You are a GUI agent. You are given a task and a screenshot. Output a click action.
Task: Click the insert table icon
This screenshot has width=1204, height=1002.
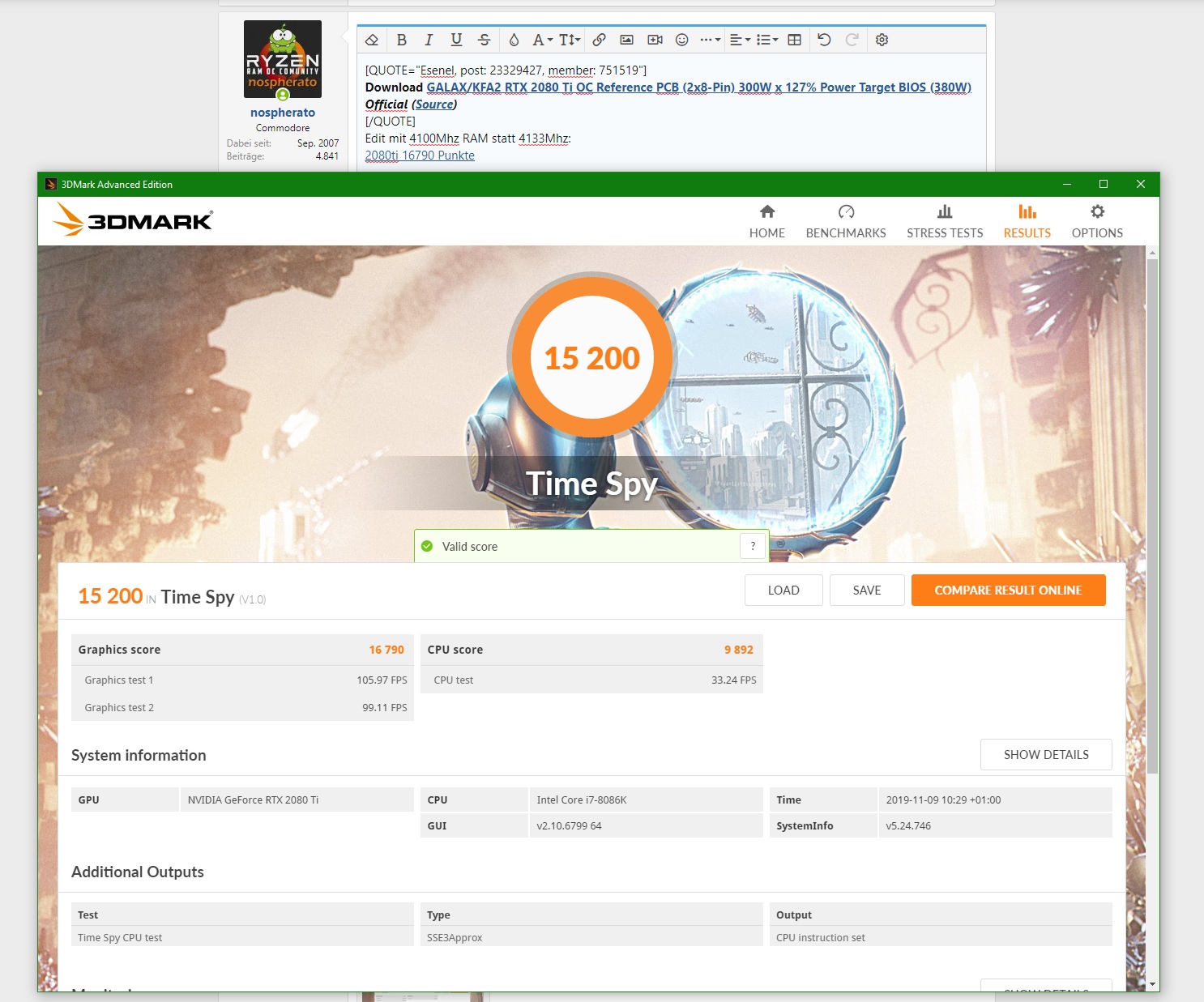[x=795, y=40]
